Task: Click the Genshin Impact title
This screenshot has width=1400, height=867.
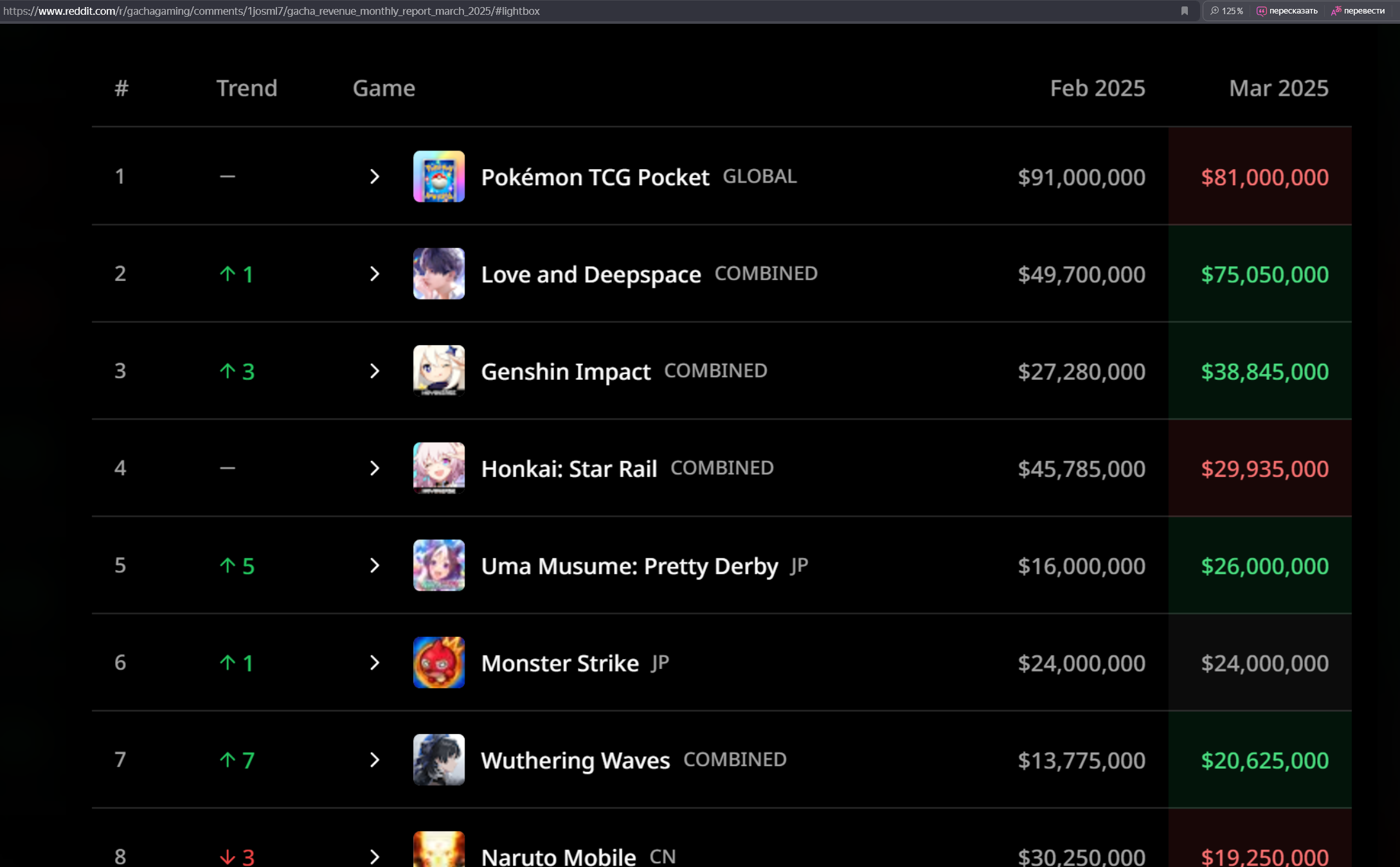Action: coord(566,371)
